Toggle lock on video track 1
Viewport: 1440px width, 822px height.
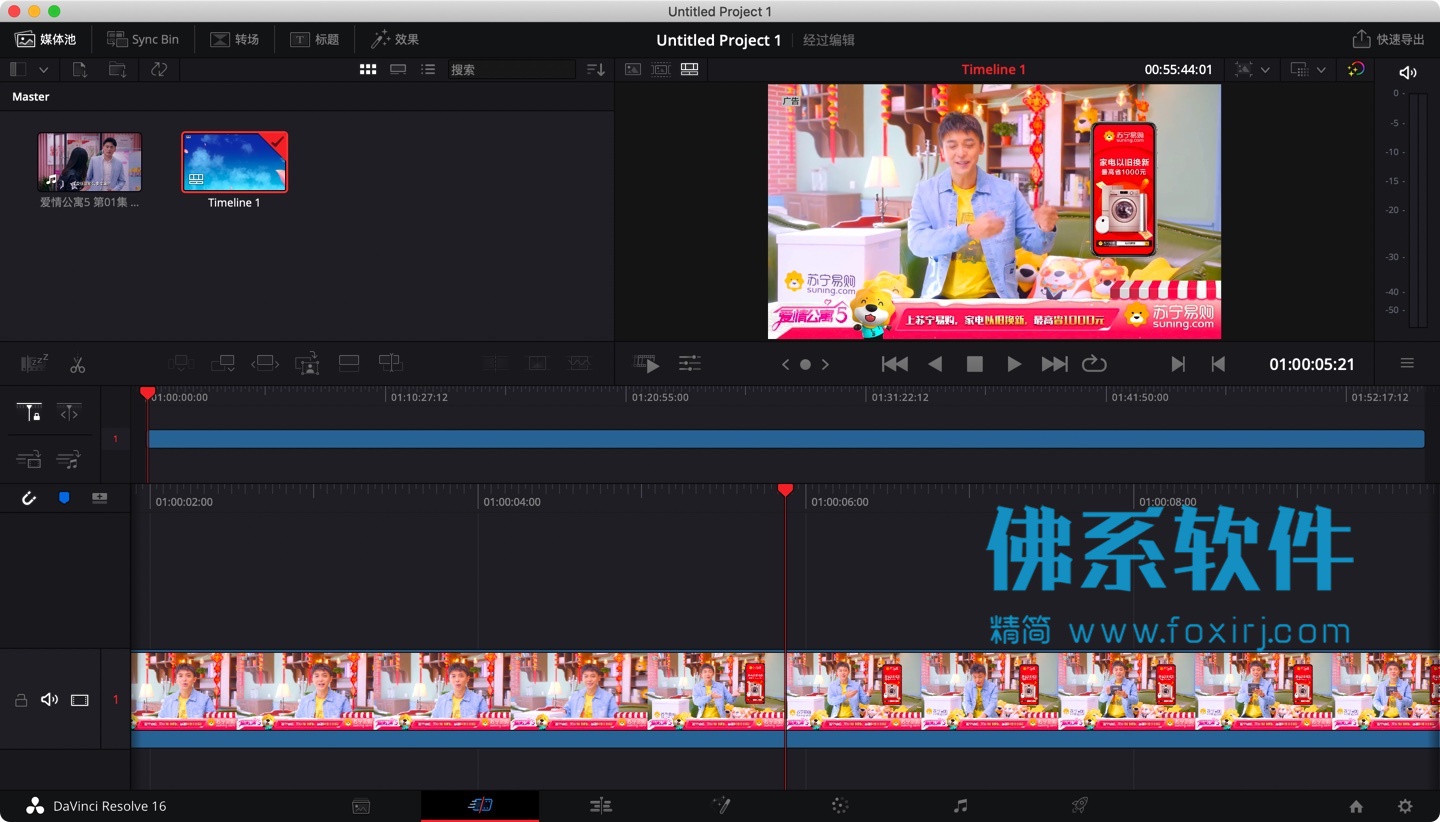[x=20, y=700]
